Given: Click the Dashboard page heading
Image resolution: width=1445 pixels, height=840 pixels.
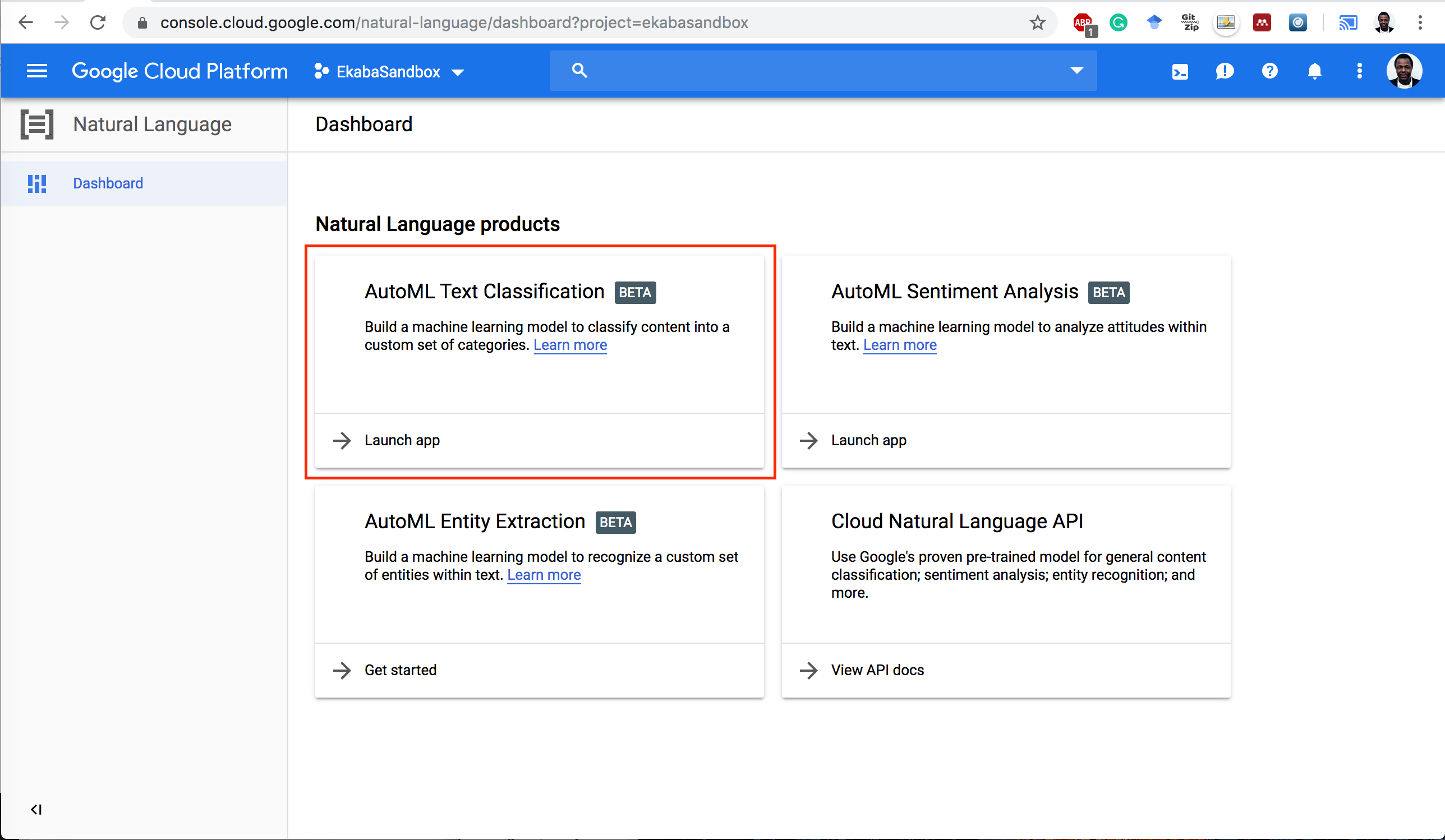Looking at the screenshot, I should (363, 124).
